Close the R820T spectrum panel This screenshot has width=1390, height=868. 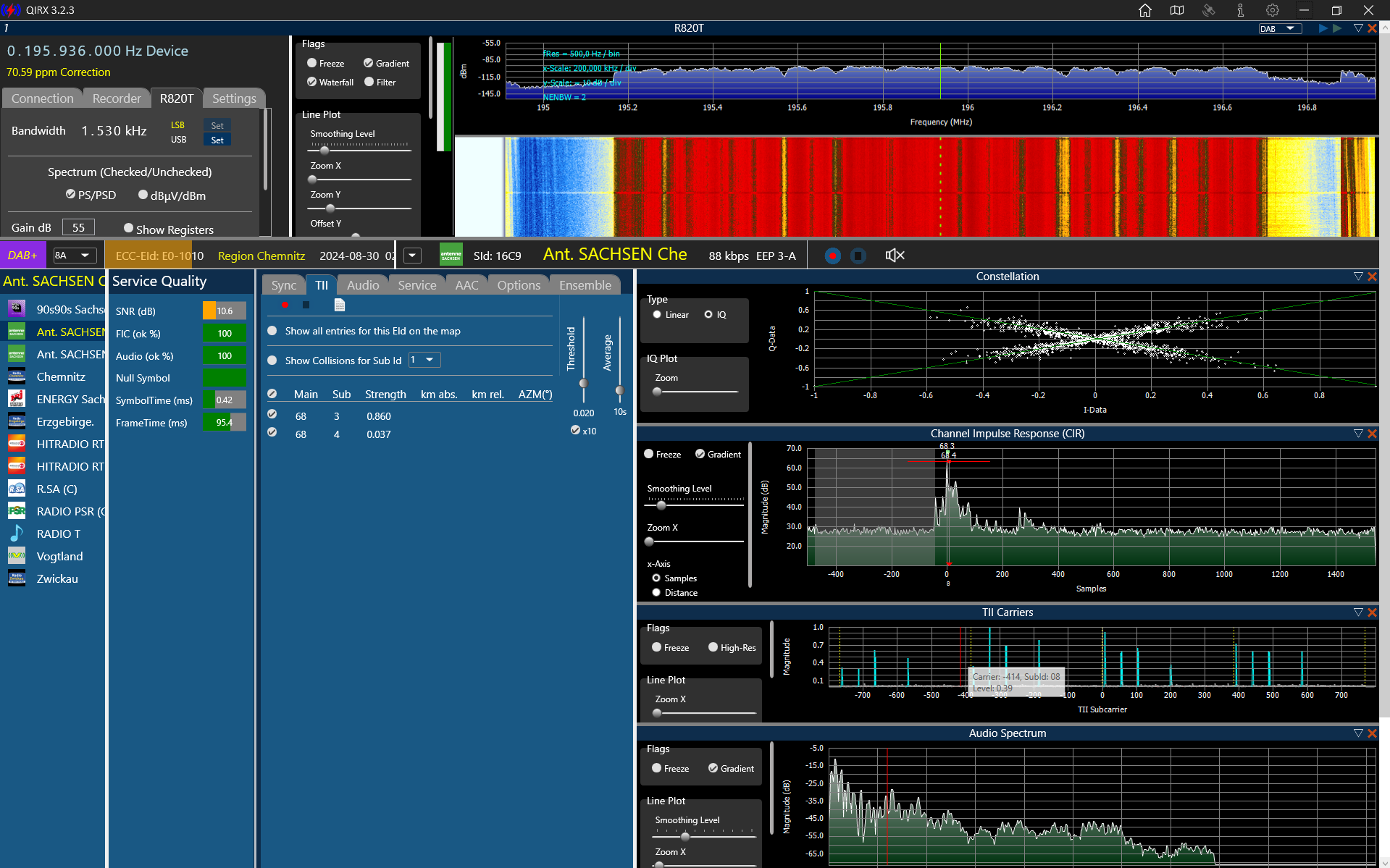(1372, 28)
